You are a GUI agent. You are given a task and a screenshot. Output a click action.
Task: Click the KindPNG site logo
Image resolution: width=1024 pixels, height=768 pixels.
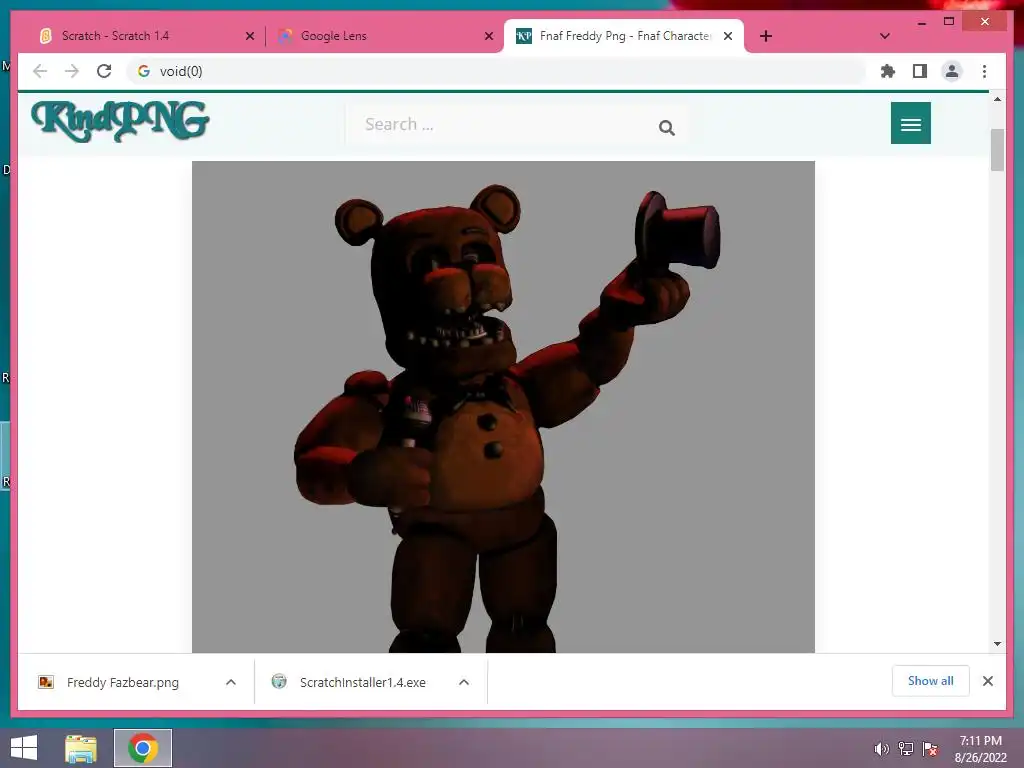pyautogui.click(x=120, y=121)
